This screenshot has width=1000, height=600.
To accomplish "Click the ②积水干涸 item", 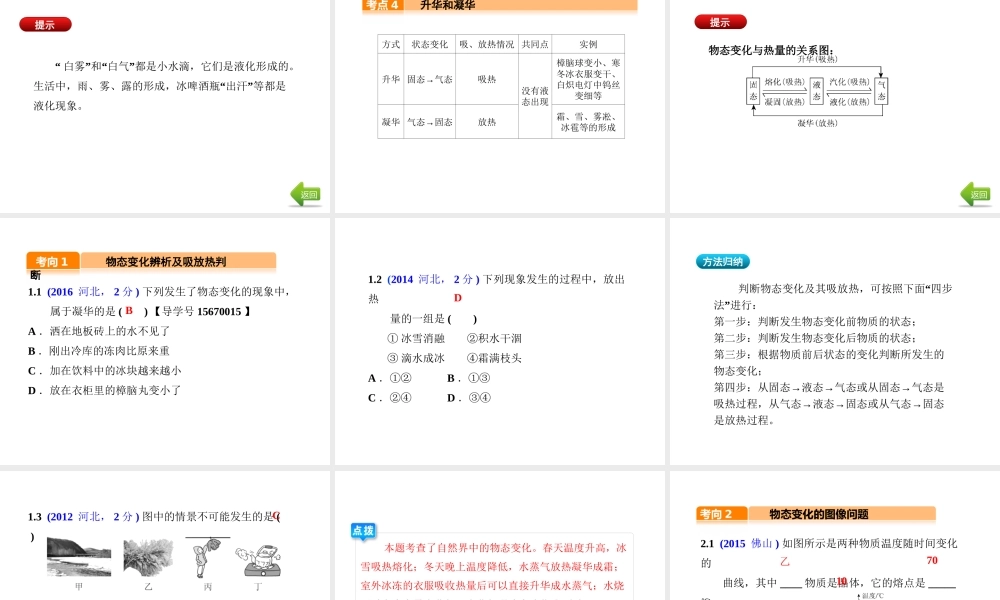I will [x=494, y=339].
